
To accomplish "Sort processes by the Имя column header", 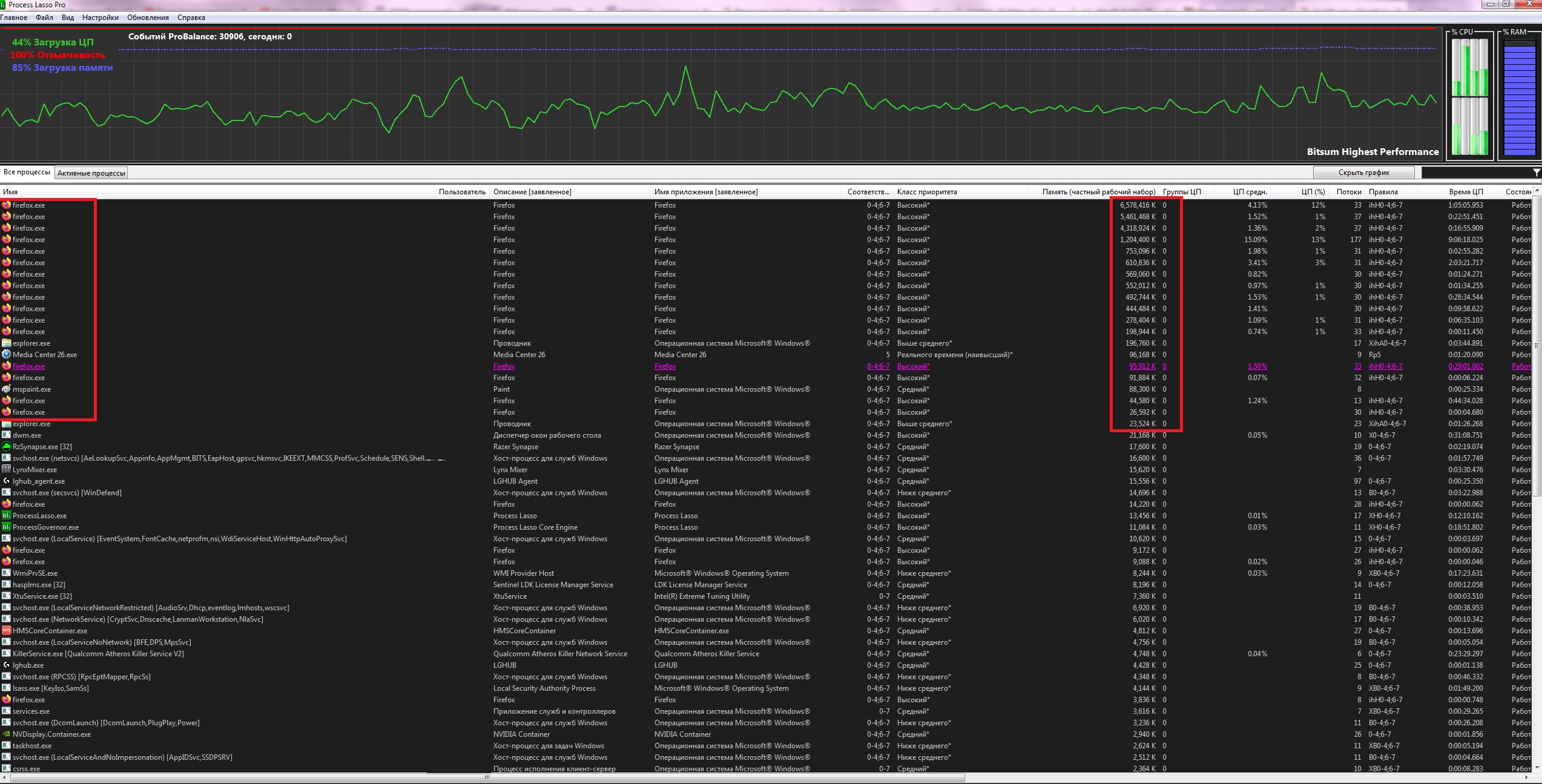I will pyautogui.click(x=218, y=192).
